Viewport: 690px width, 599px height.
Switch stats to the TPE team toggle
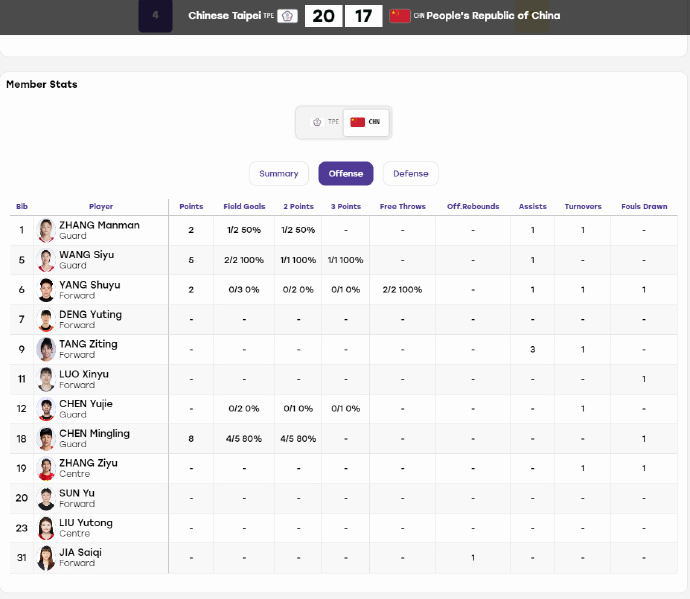[x=325, y=122]
